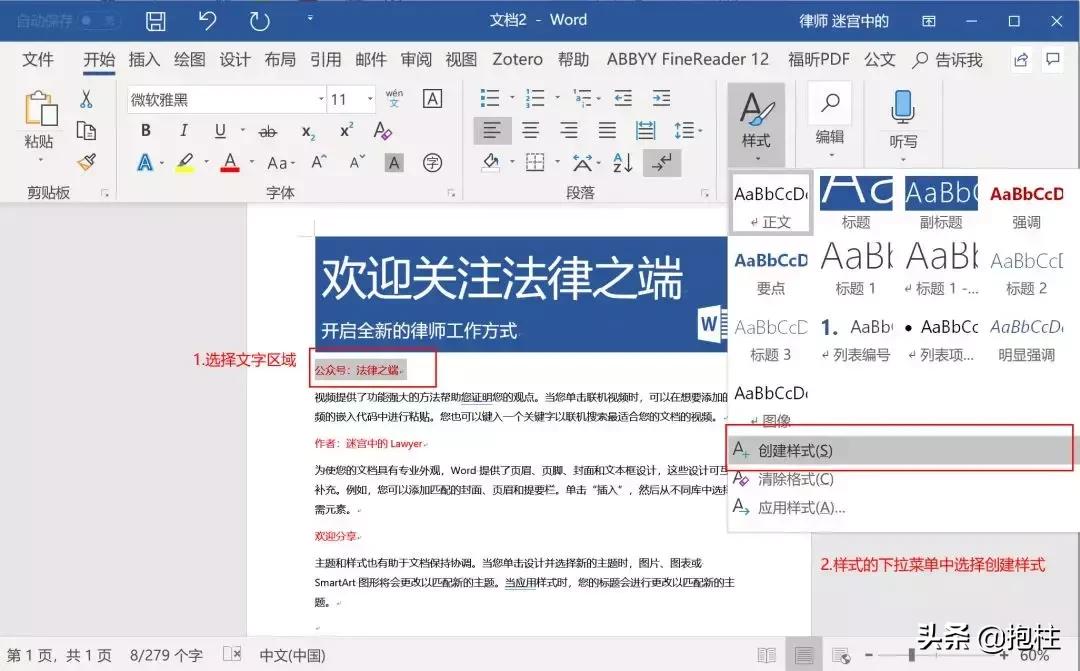Image resolution: width=1080 pixels, height=671 pixels.
Task: Open the Zotero ribbon tab
Action: point(517,59)
